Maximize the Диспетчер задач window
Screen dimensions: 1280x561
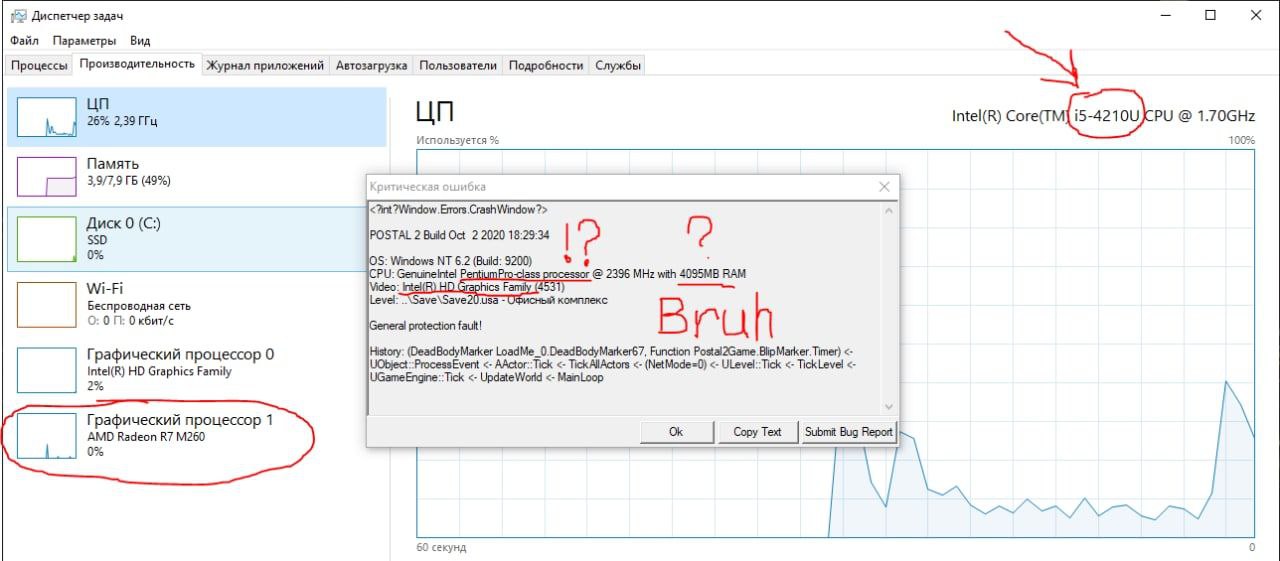(x=1211, y=15)
